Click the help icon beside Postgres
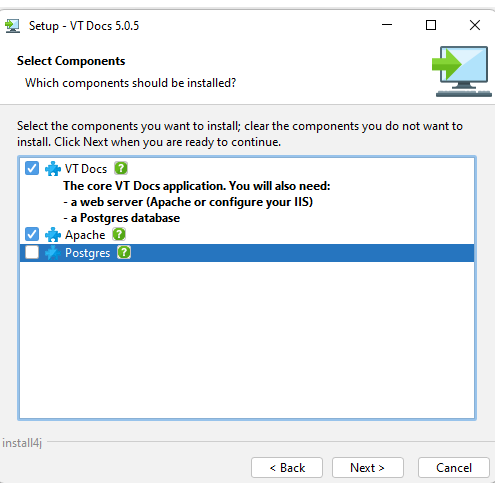Screen dimensions: 495x483 [x=124, y=252]
